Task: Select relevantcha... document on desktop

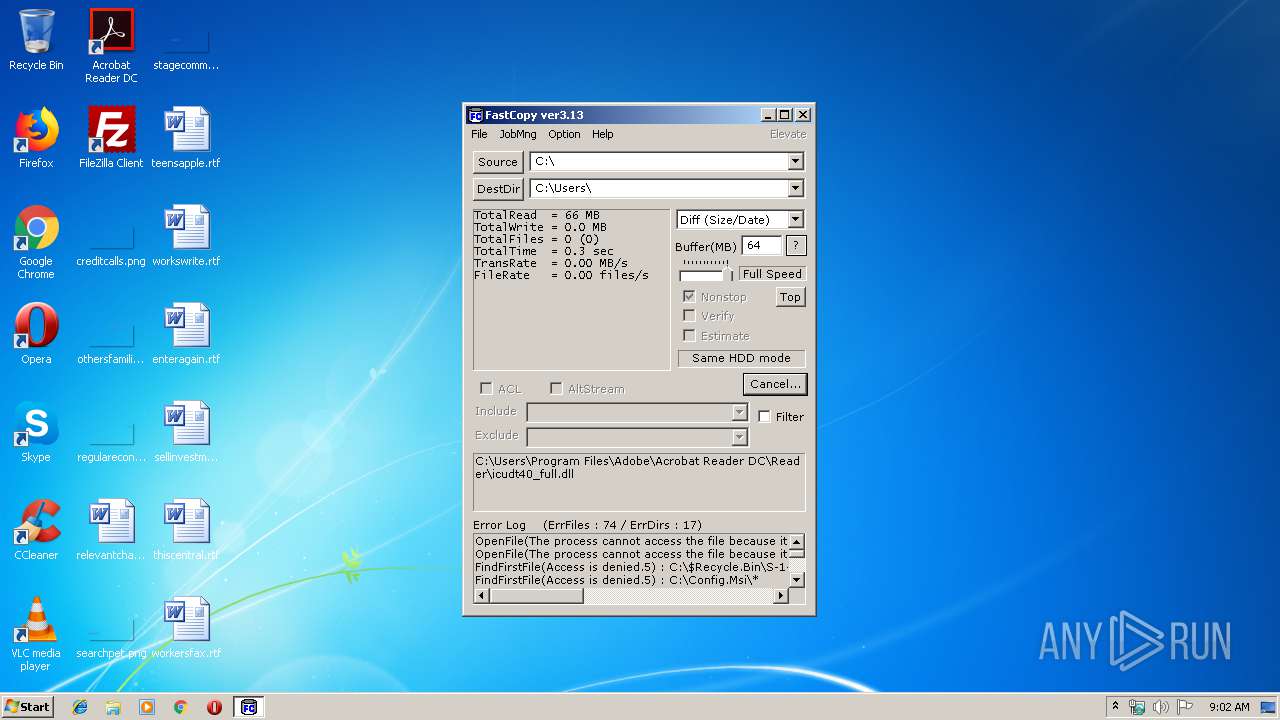Action: pos(111,530)
